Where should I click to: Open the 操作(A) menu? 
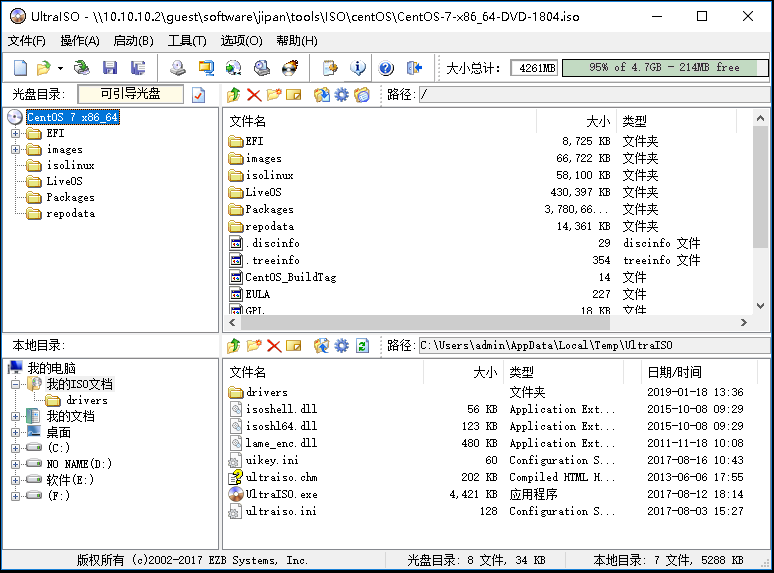[80, 40]
